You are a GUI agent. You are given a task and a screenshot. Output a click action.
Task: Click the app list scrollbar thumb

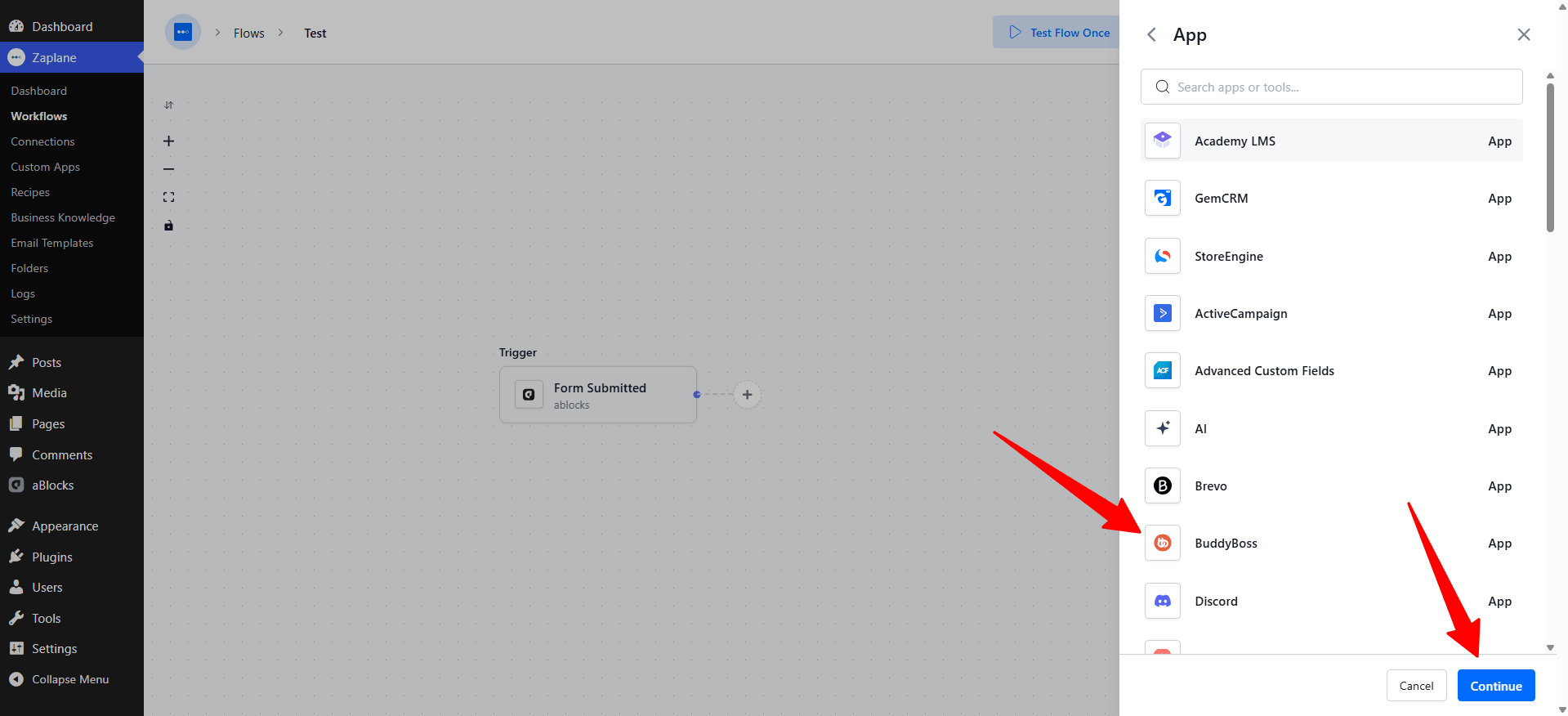1550,157
